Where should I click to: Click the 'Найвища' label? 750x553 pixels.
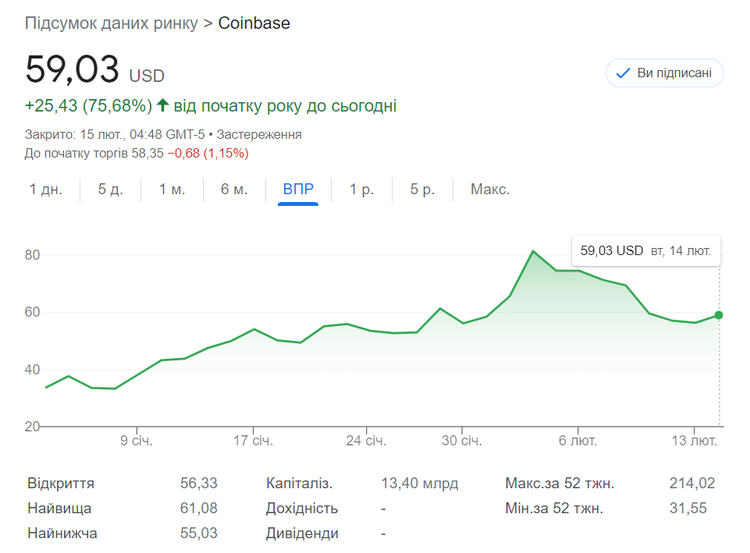click(59, 508)
